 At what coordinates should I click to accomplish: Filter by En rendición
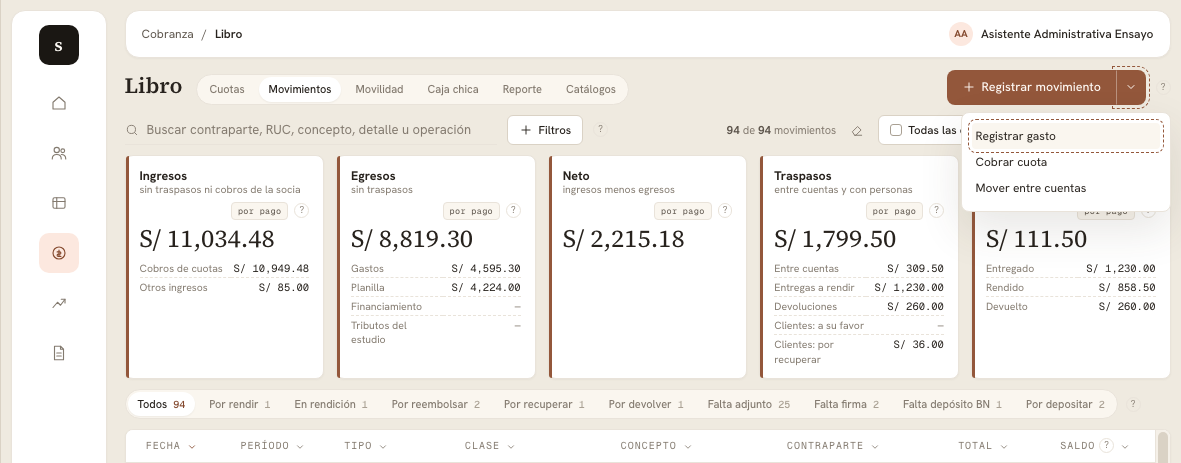coord(331,404)
